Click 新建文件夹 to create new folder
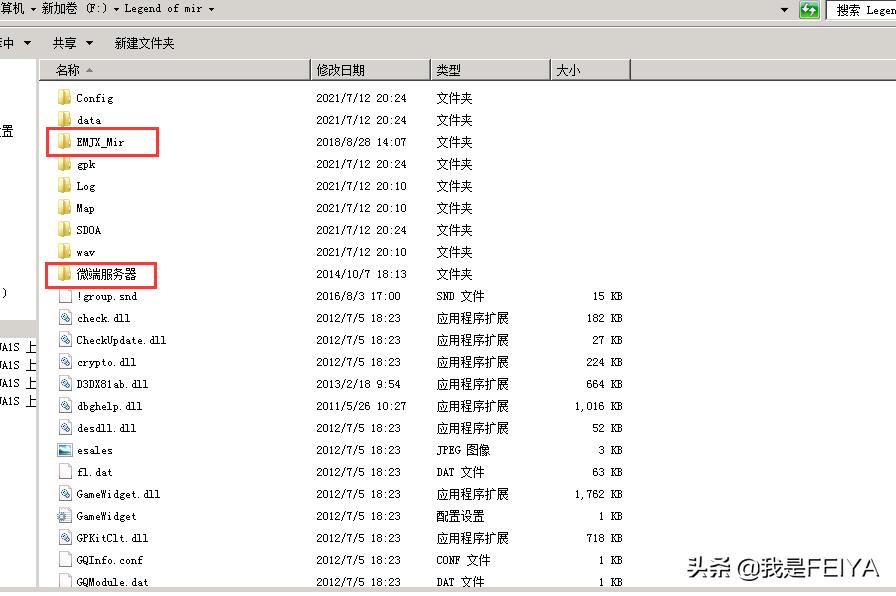This screenshot has width=896, height=596. click(x=145, y=43)
